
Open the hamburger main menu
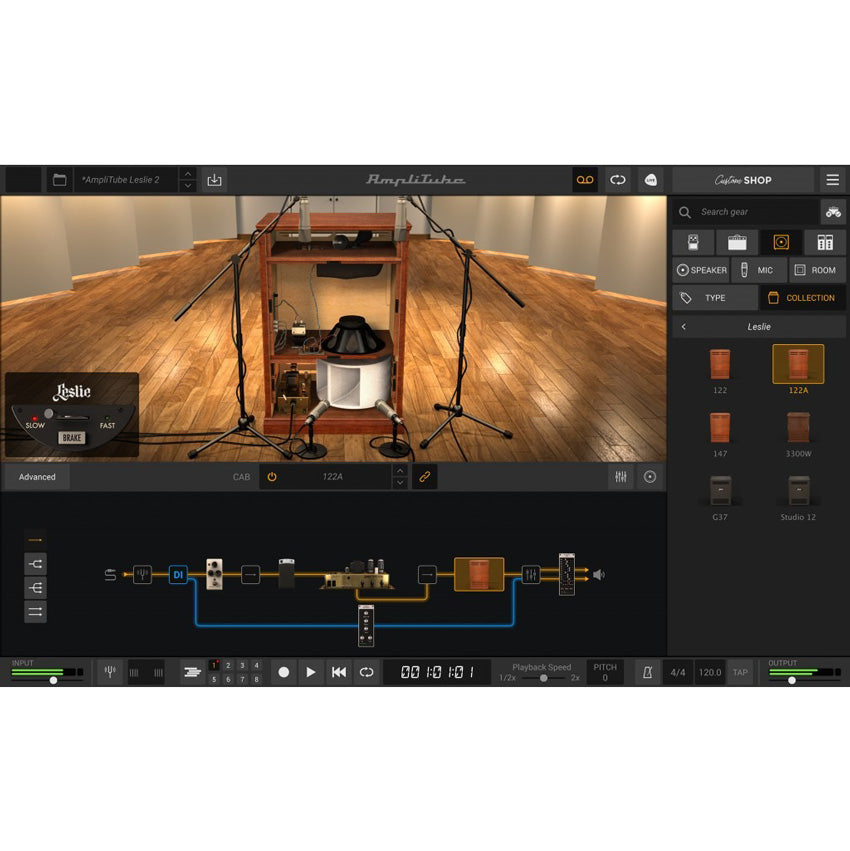click(832, 180)
